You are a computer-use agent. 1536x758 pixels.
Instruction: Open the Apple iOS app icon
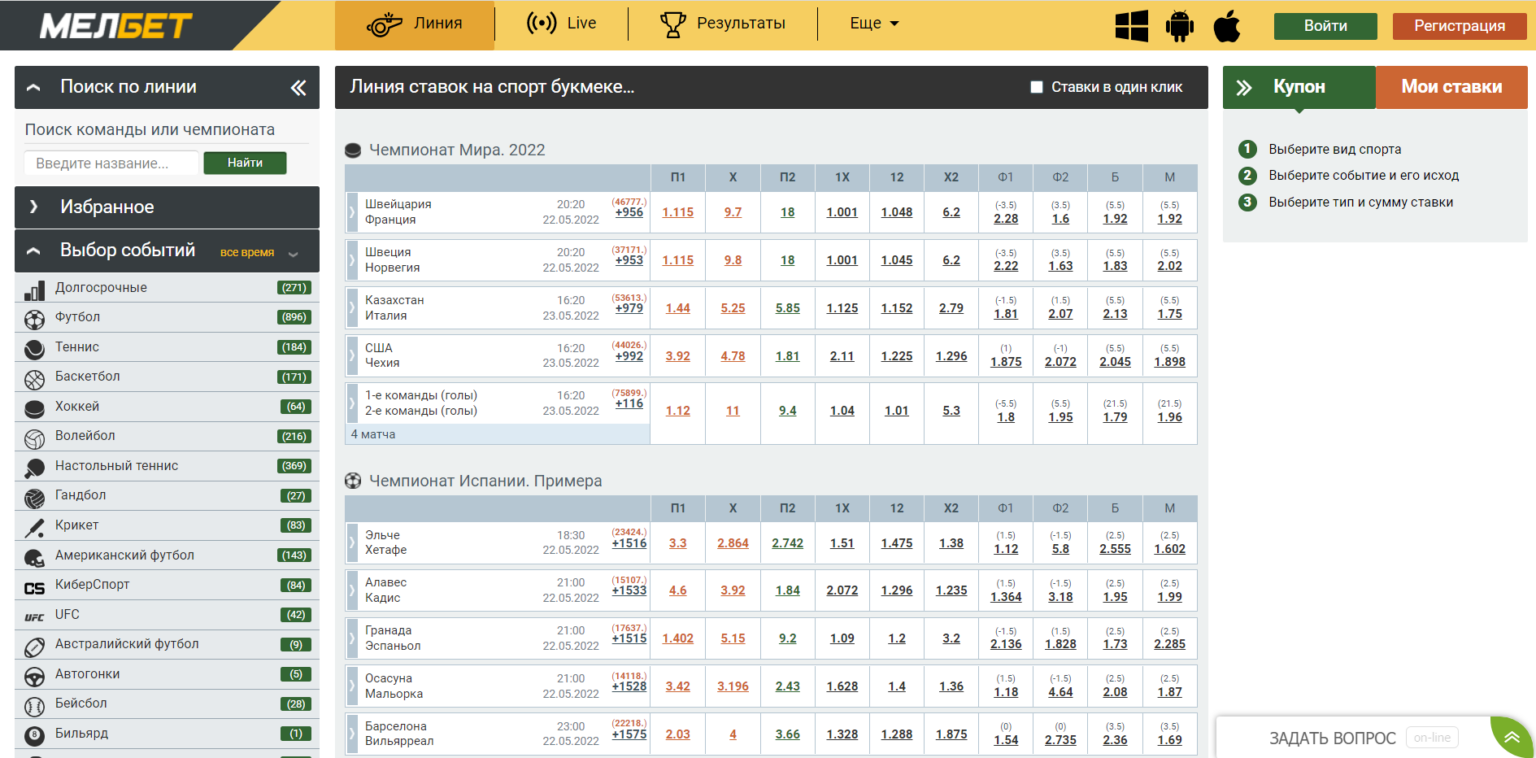pos(1227,26)
